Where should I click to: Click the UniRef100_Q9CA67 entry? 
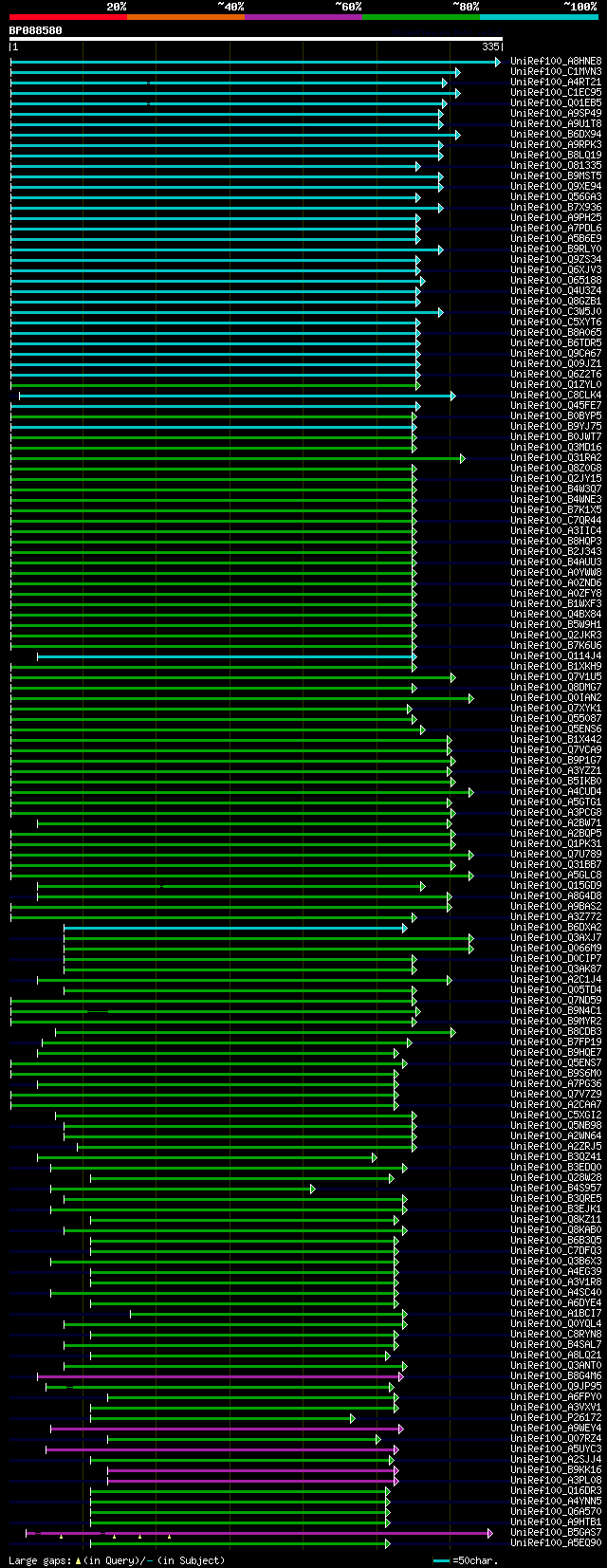(556, 353)
